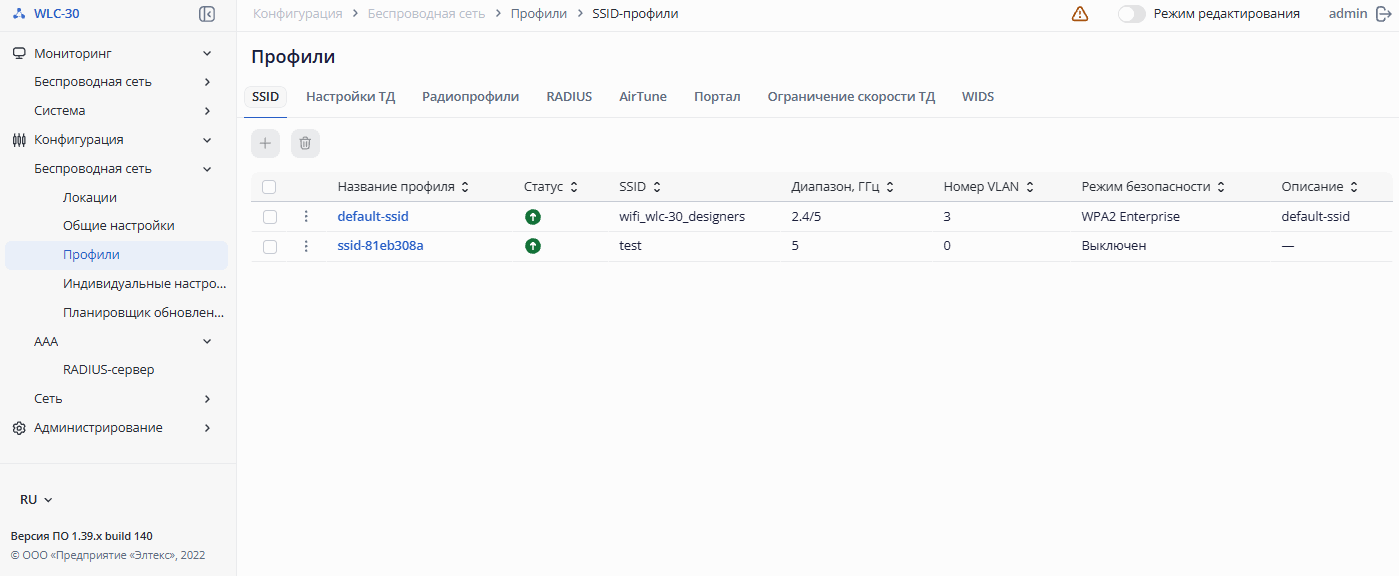The width and height of the screenshot is (1399, 576).
Task: Switch to Ограничение скорости ТД tab
Action: 851,97
